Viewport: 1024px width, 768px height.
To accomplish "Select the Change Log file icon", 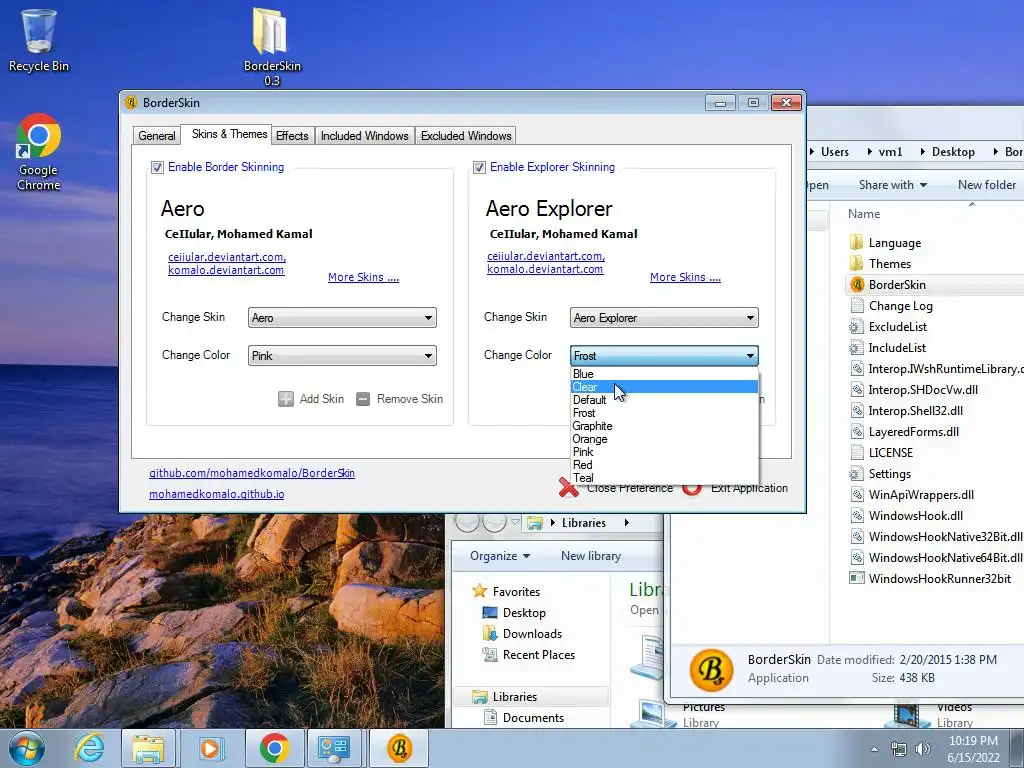I will tap(856, 305).
